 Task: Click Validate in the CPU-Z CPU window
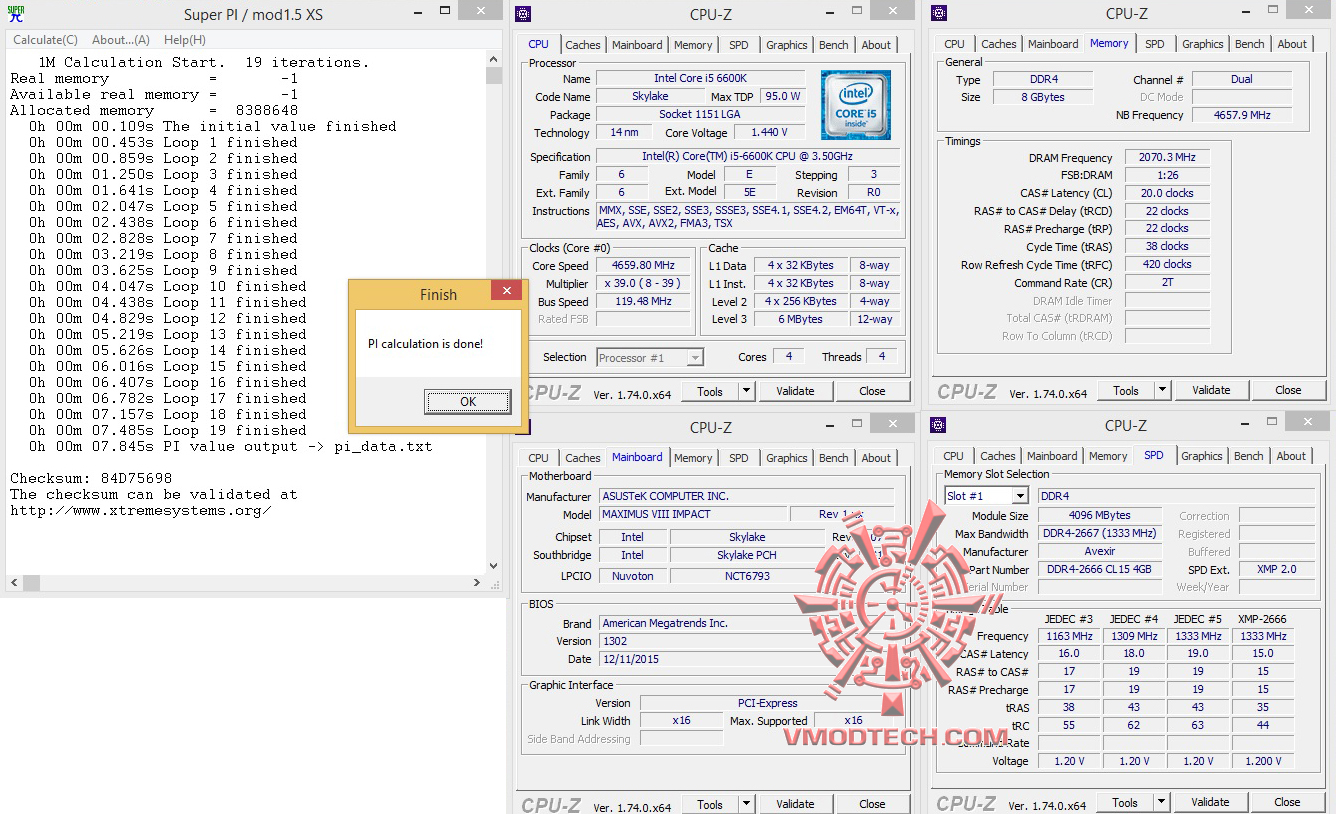pos(795,391)
